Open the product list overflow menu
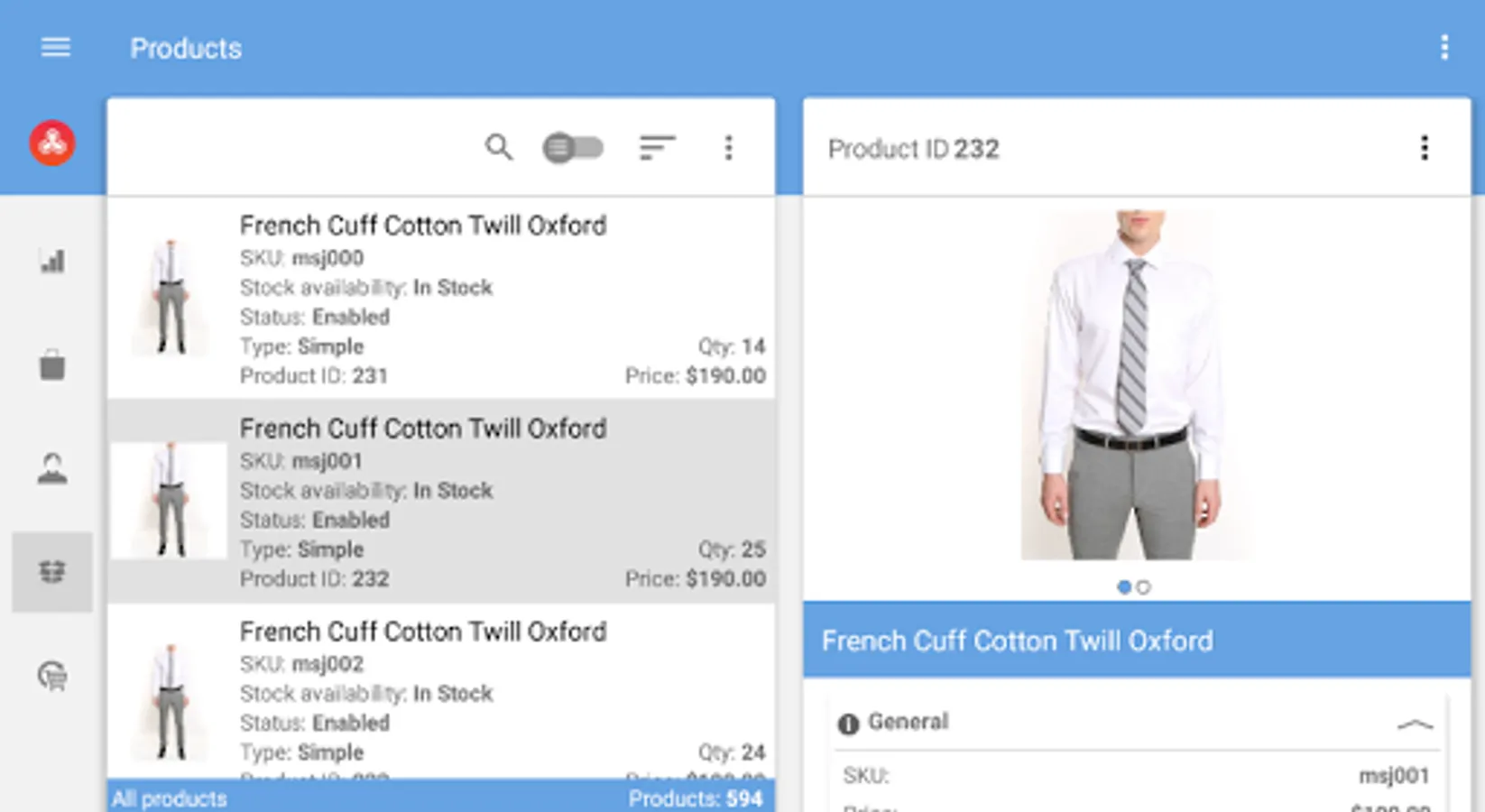 point(728,147)
